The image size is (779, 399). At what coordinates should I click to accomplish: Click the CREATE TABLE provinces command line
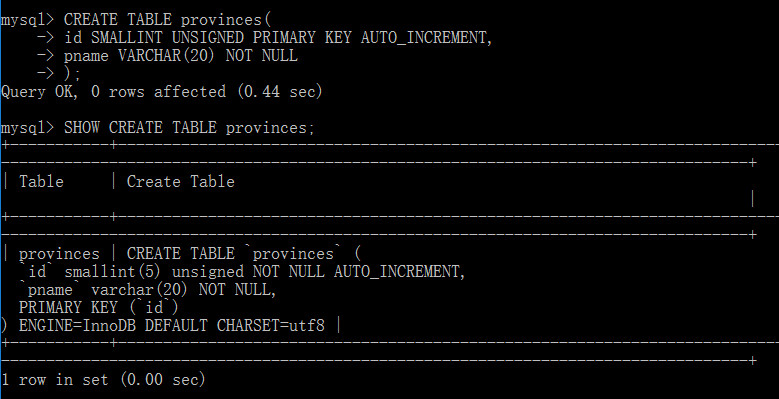point(168,20)
